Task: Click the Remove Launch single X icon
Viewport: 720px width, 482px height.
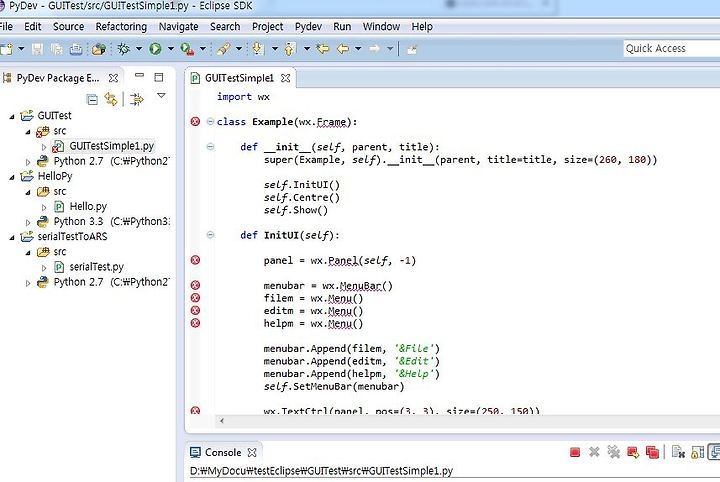Action: pyautogui.click(x=594, y=452)
